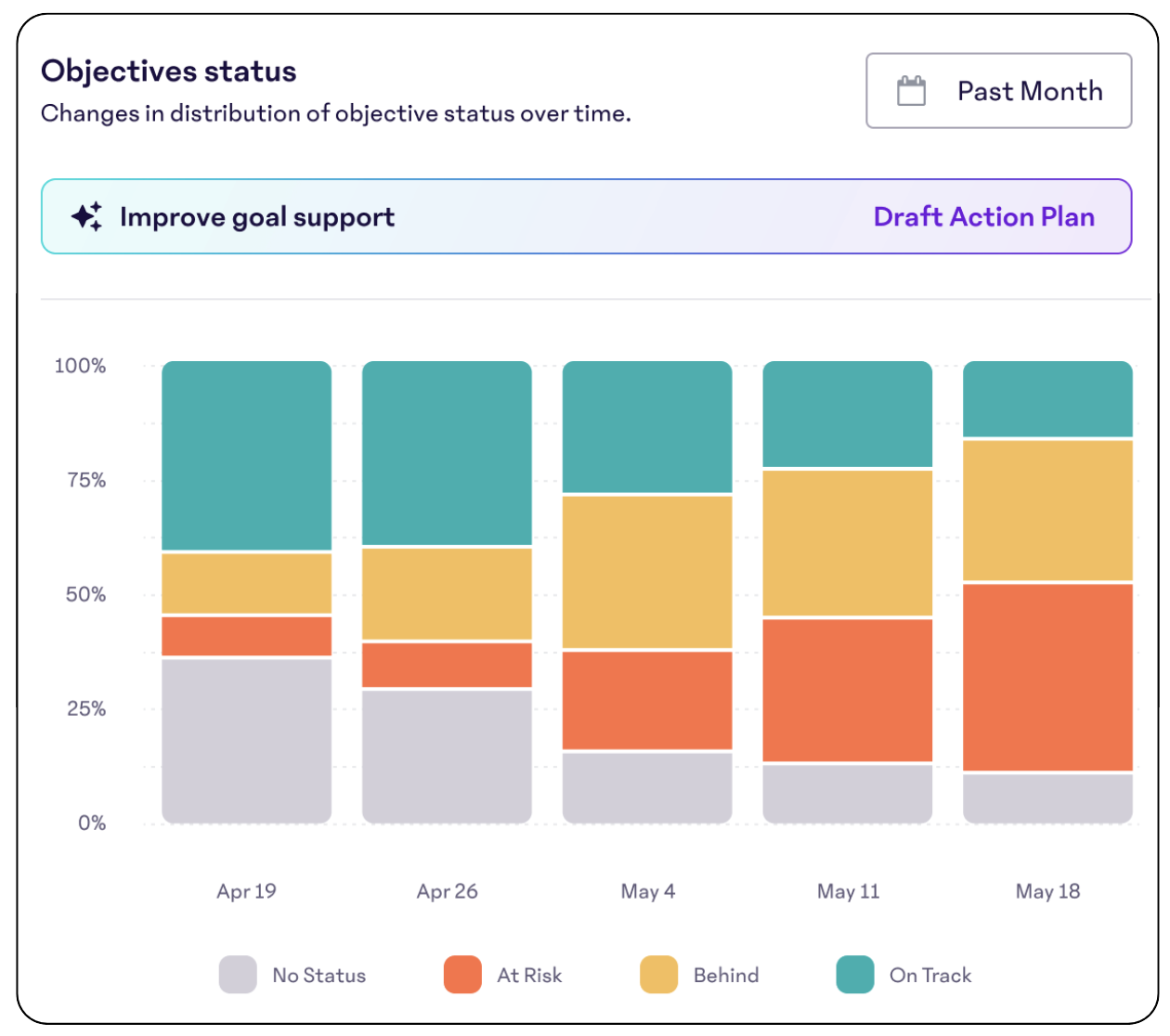Click the calendar icon in Past Month button
This screenshot has height=1036, width=1170.
coord(911,90)
